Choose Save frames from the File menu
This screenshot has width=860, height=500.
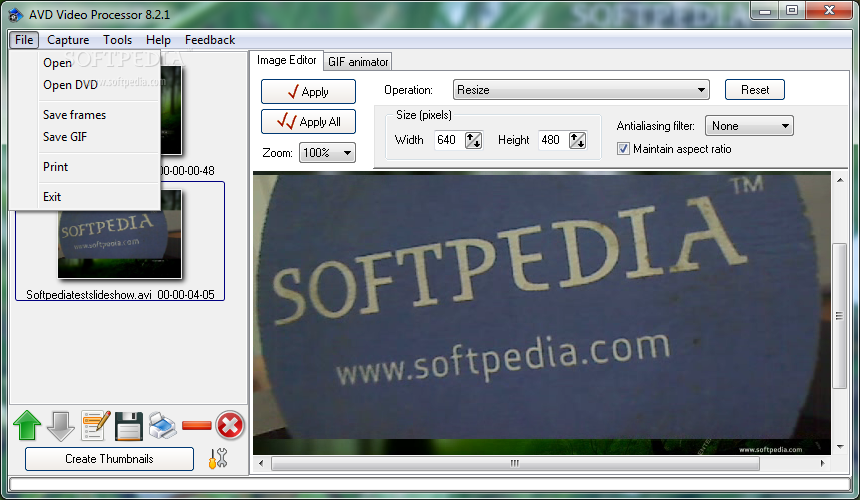click(x=85, y=115)
